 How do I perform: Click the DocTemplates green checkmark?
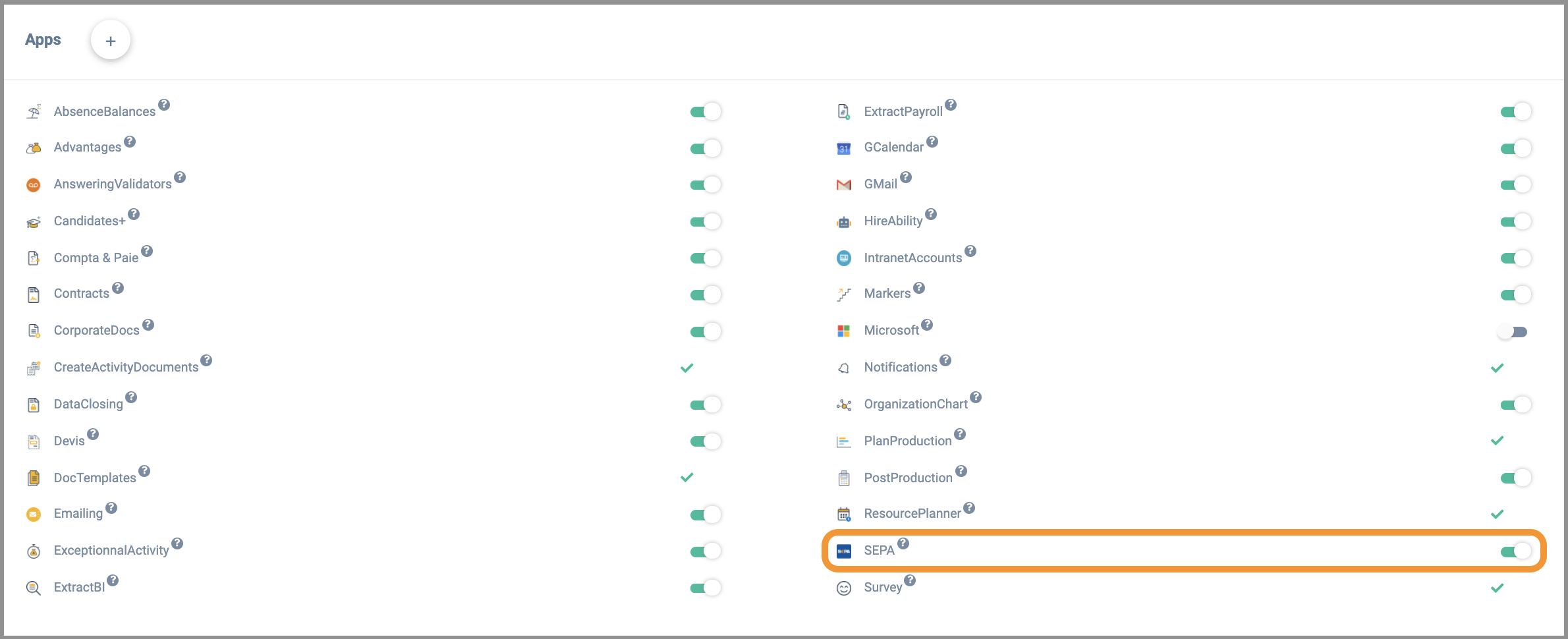pyautogui.click(x=686, y=478)
